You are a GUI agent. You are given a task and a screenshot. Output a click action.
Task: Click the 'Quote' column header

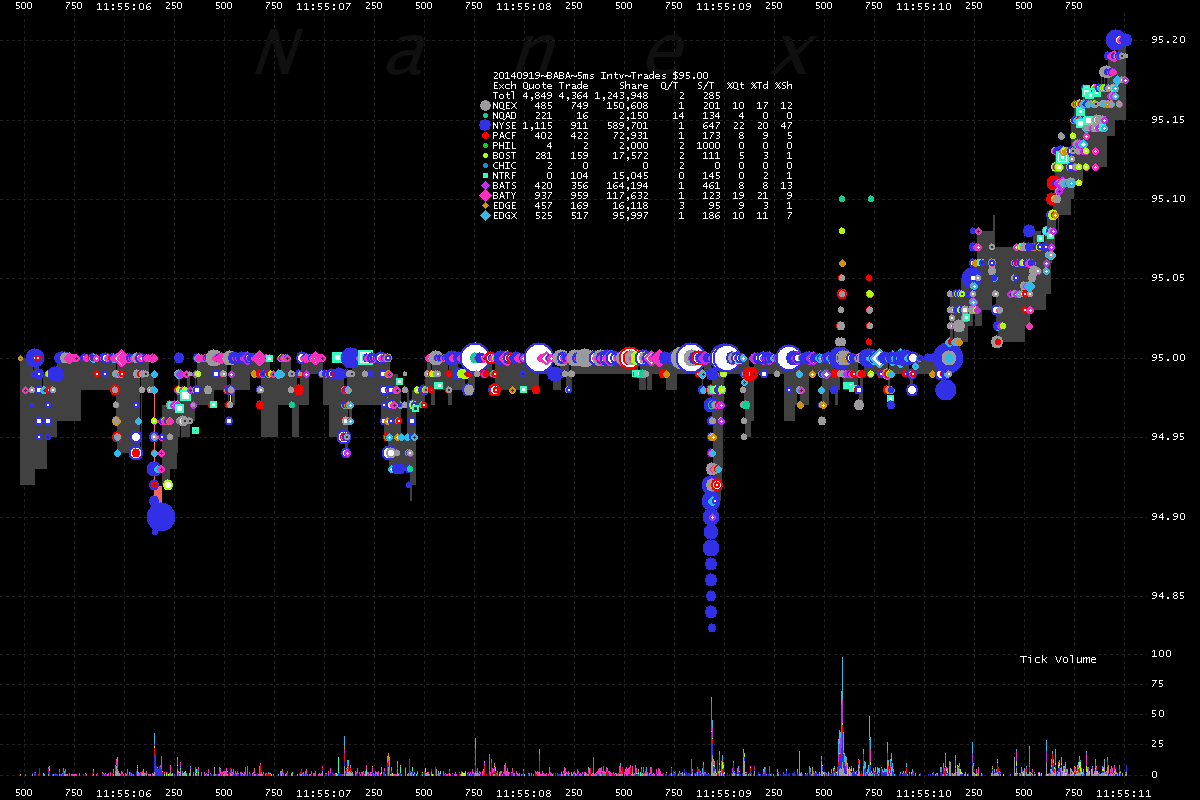(537, 85)
